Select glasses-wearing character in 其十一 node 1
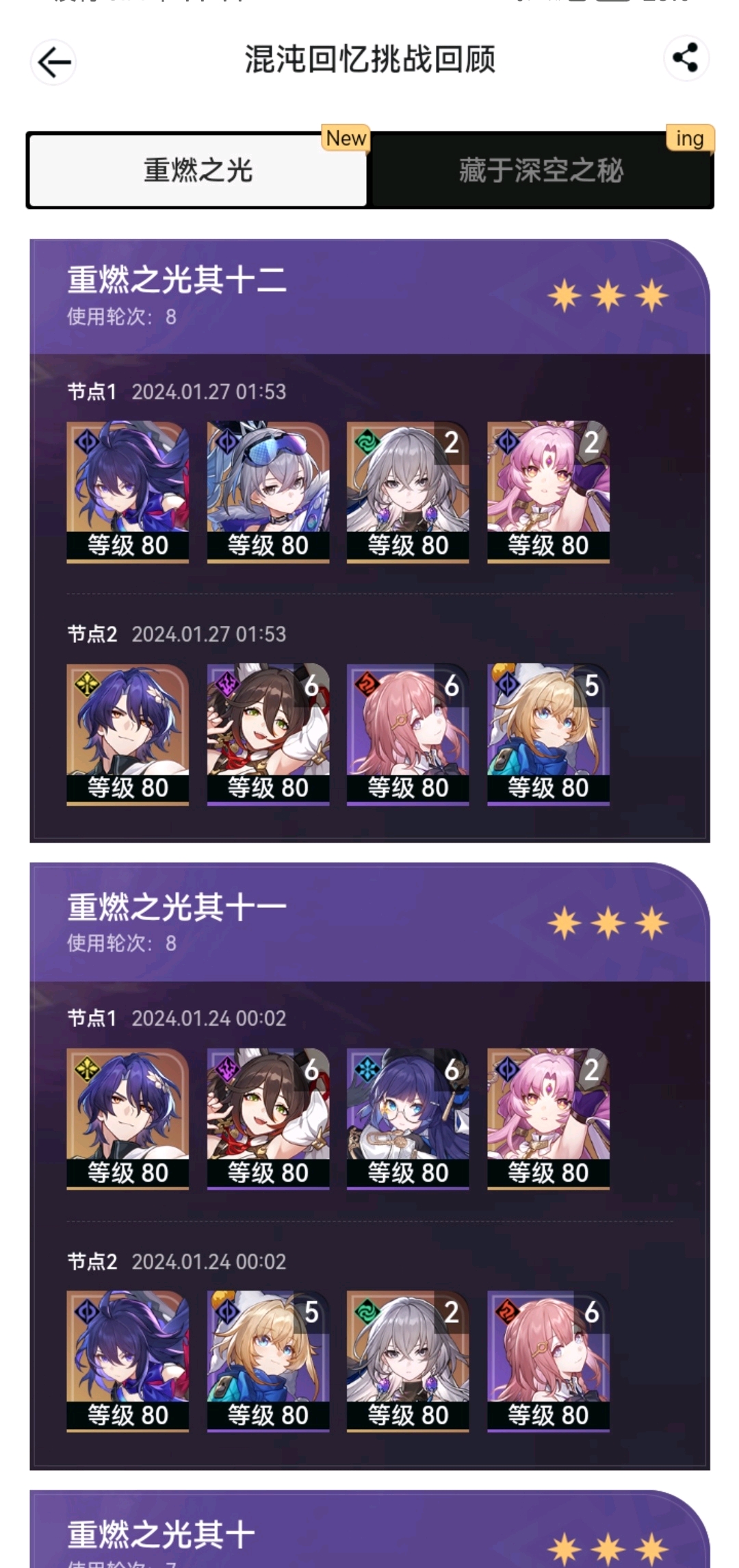 408,1119
